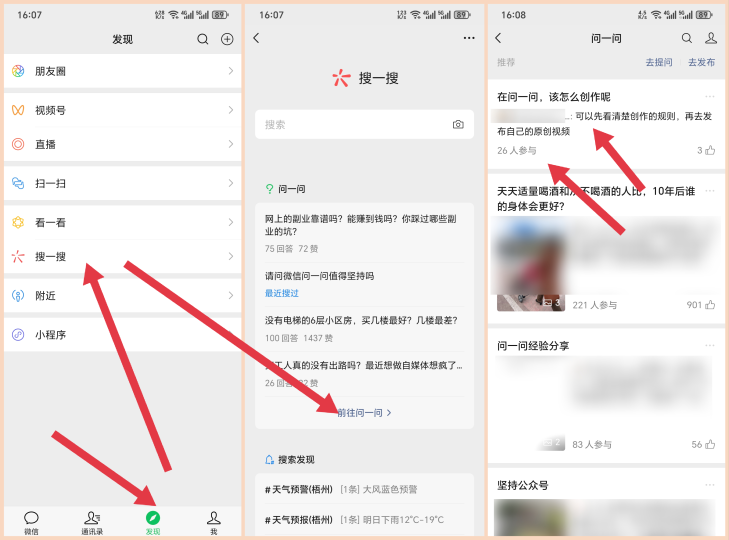
Task: Open more options on 问一问经验分享 post
Action: coord(709,345)
